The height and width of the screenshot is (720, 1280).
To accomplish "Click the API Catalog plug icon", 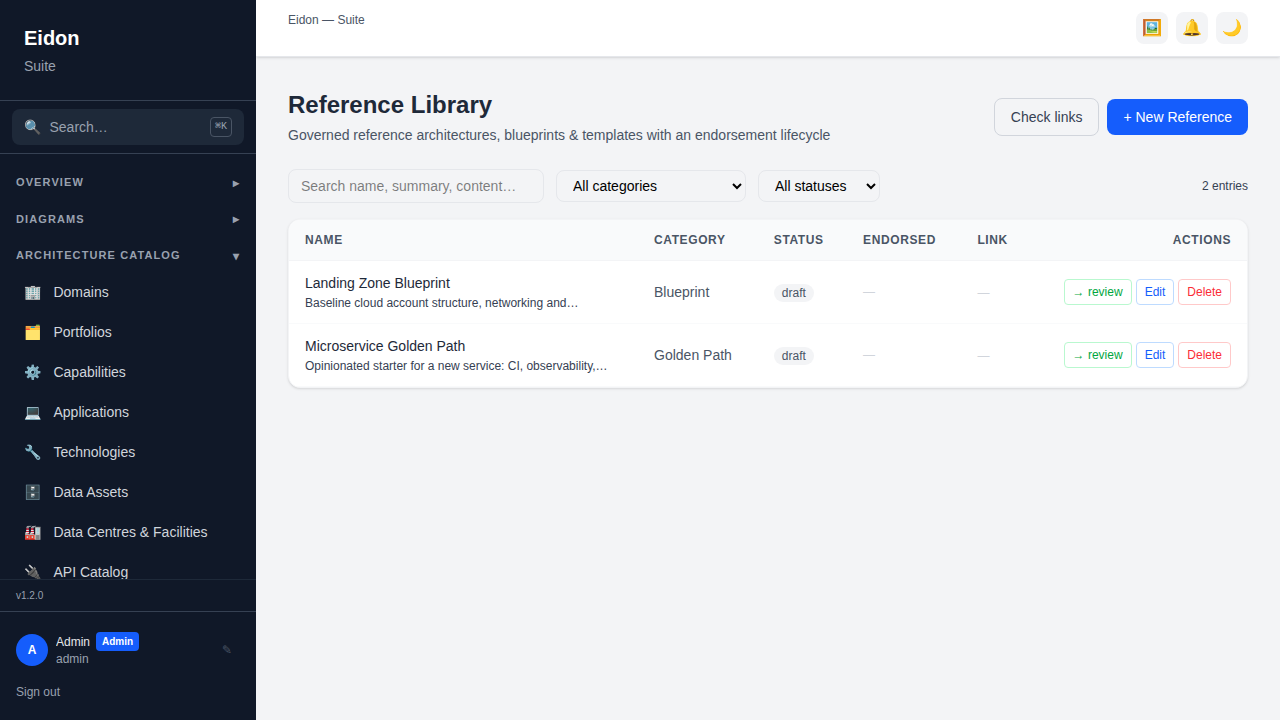I will [33, 572].
